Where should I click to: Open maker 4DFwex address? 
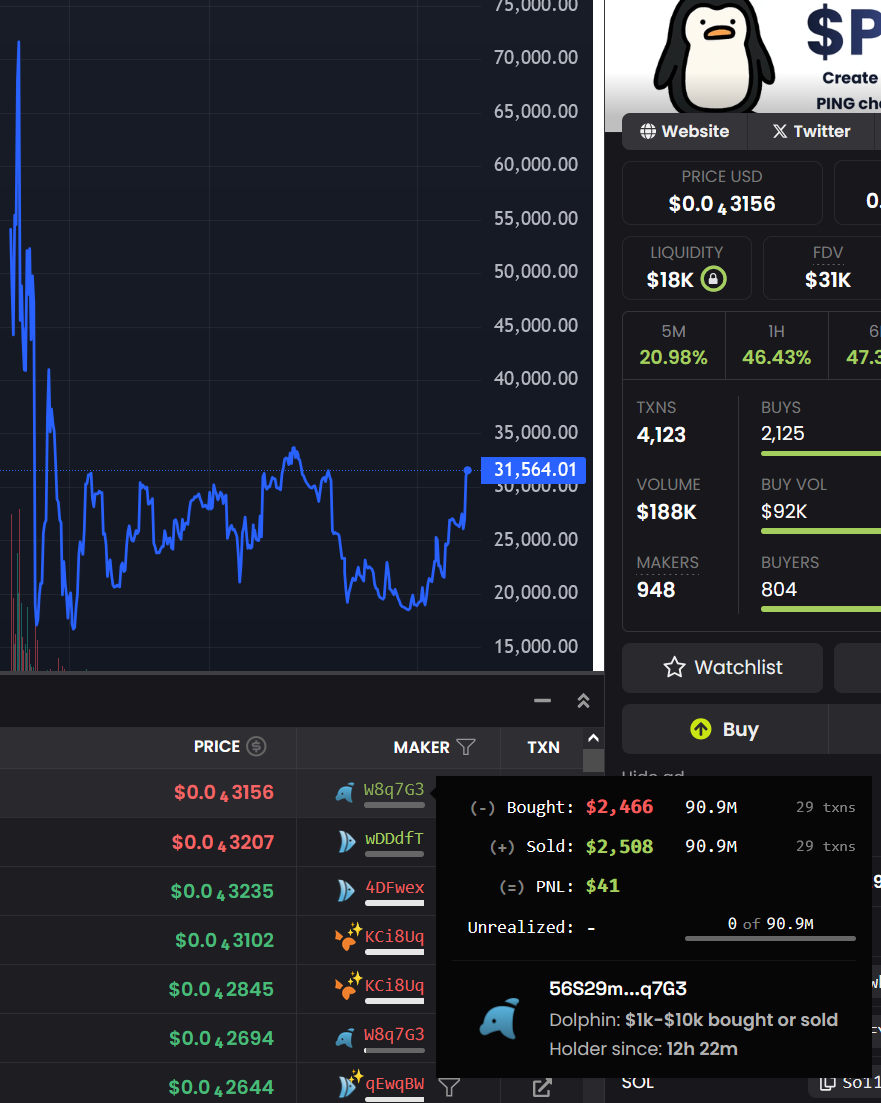click(394, 888)
